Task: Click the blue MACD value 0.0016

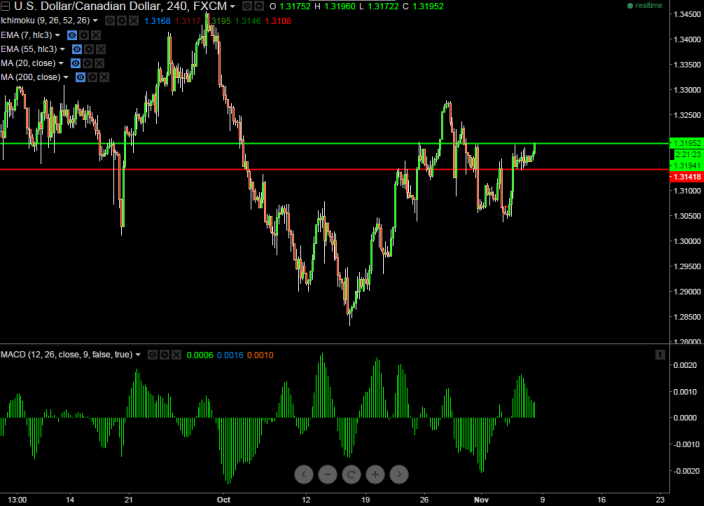Action: point(230,355)
